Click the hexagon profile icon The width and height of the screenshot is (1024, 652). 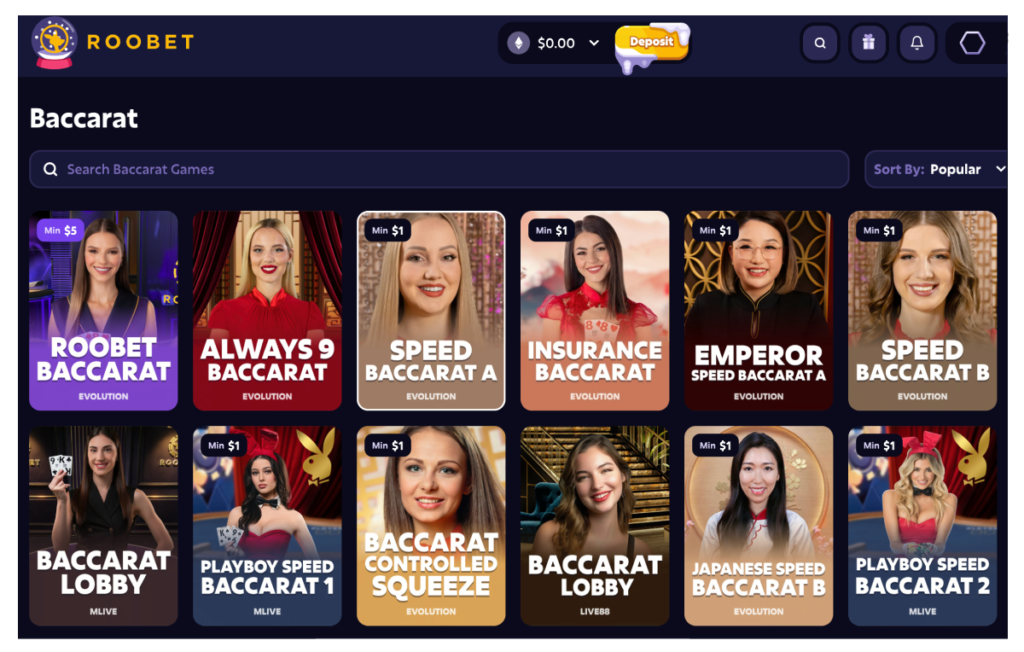point(972,43)
